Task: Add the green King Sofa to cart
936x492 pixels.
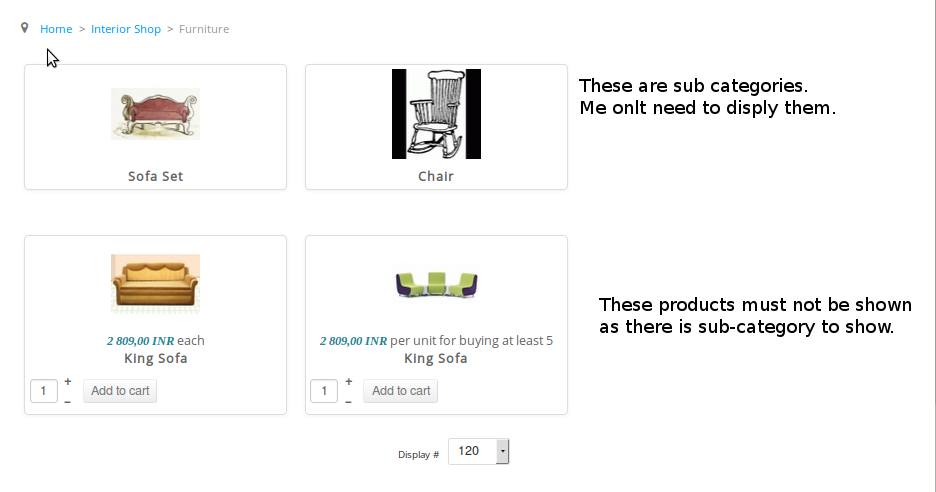Action: [400, 391]
